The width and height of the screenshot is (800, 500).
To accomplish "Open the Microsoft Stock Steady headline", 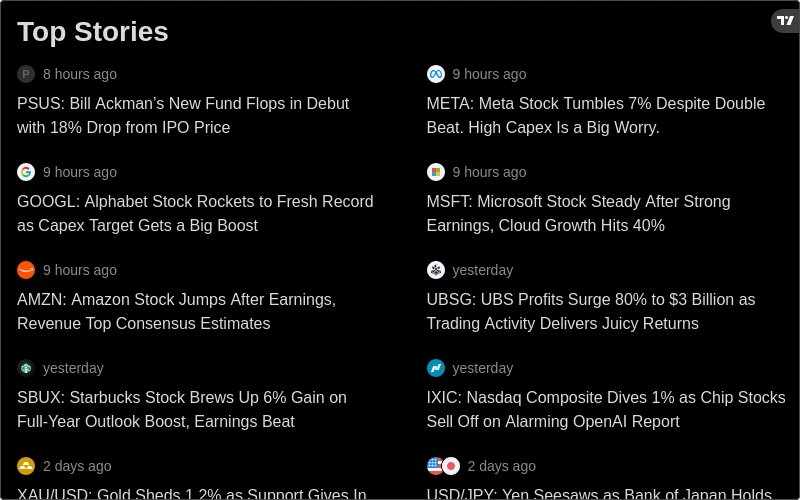I will pos(579,213).
